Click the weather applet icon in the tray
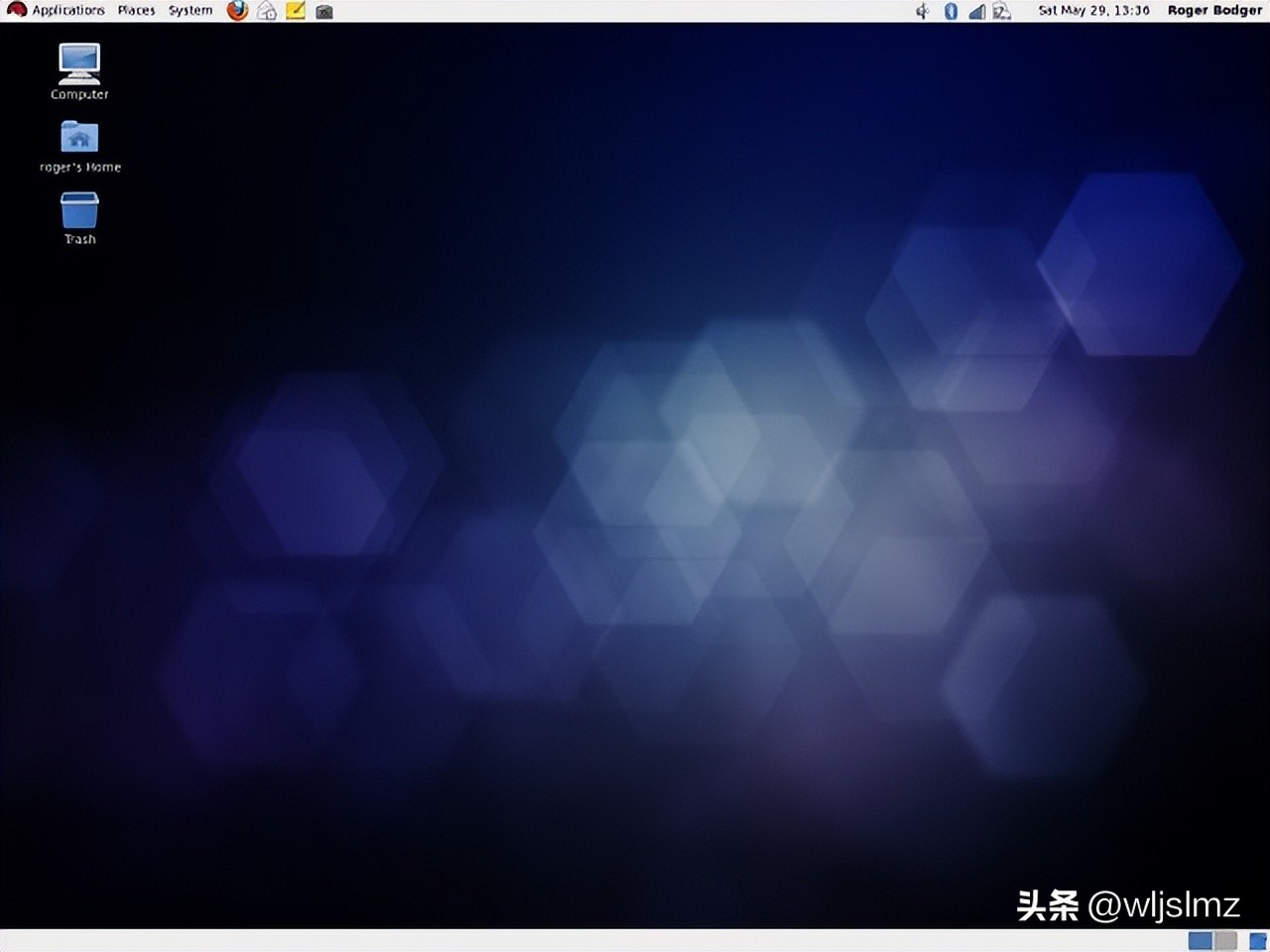 click(1002, 11)
